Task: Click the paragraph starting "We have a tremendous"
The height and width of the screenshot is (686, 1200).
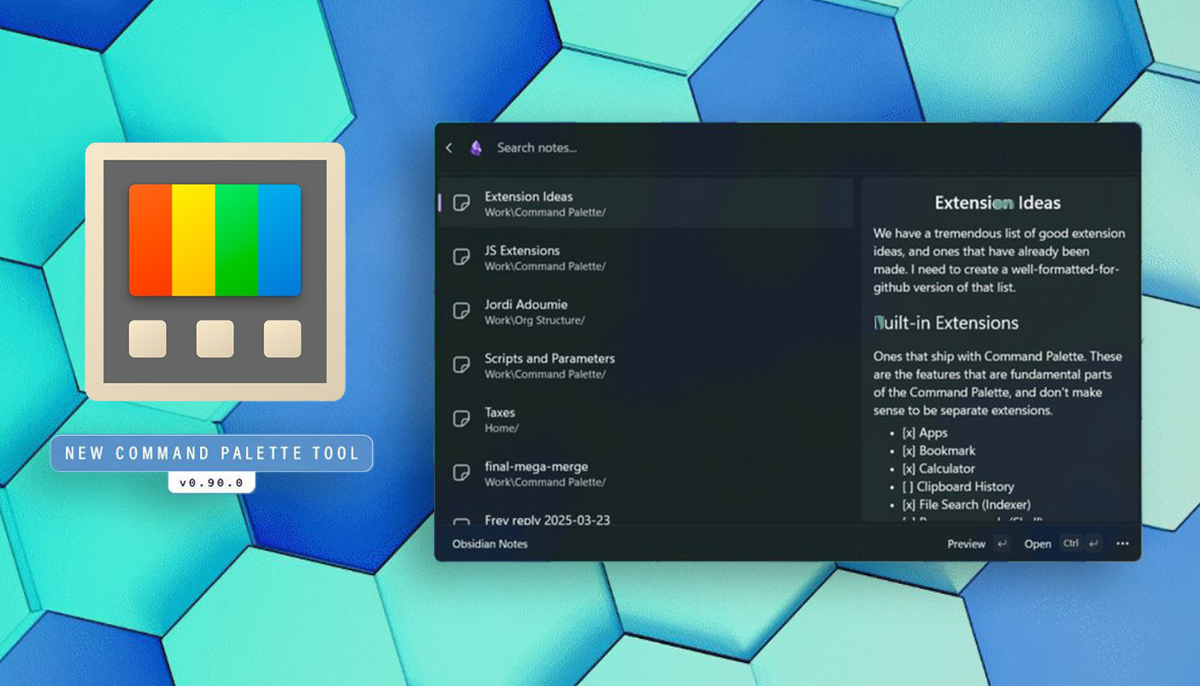Action: coord(999,260)
